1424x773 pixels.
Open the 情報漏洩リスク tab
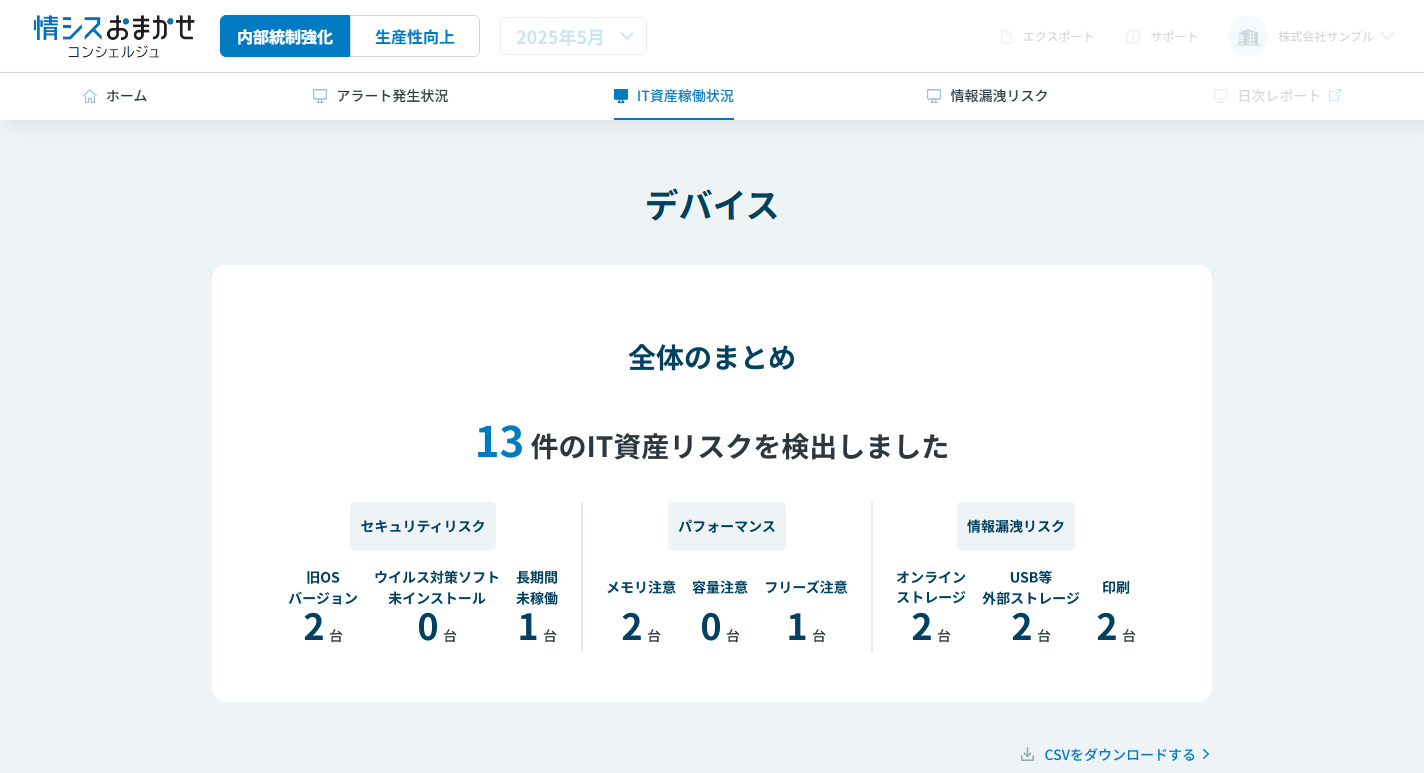pos(999,96)
